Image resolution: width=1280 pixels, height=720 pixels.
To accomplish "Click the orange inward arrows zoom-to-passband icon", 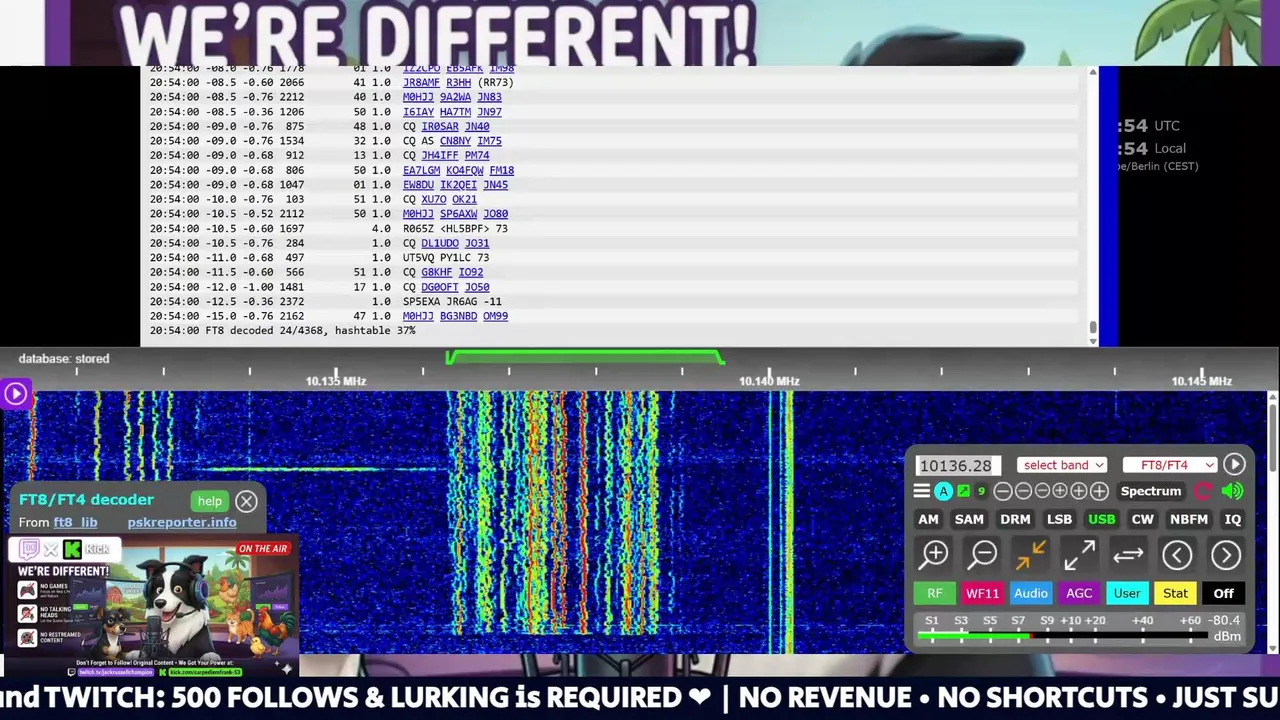I will (1030, 554).
